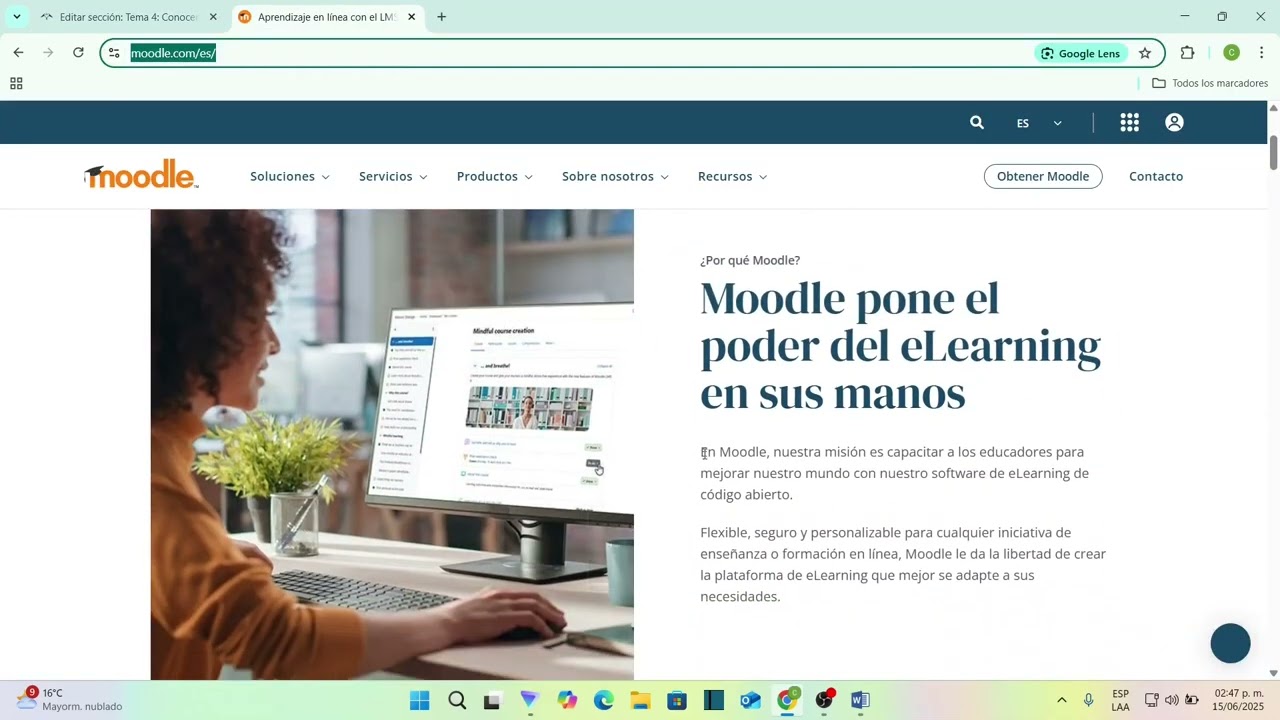
Task: Open the ESP LAA keyboard language indicator
Action: pyautogui.click(x=1121, y=700)
